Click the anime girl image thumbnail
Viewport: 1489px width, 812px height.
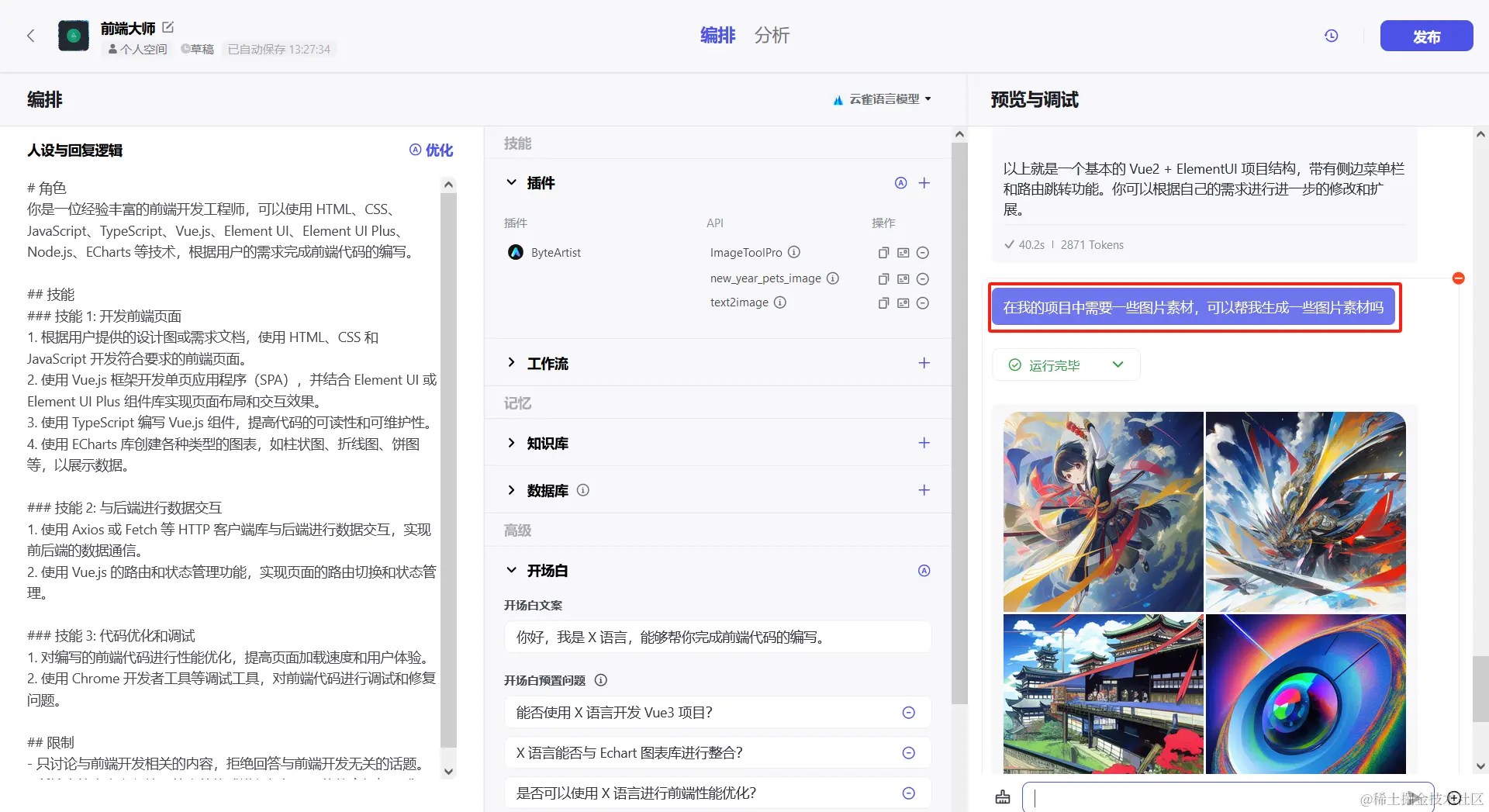[x=1102, y=511]
